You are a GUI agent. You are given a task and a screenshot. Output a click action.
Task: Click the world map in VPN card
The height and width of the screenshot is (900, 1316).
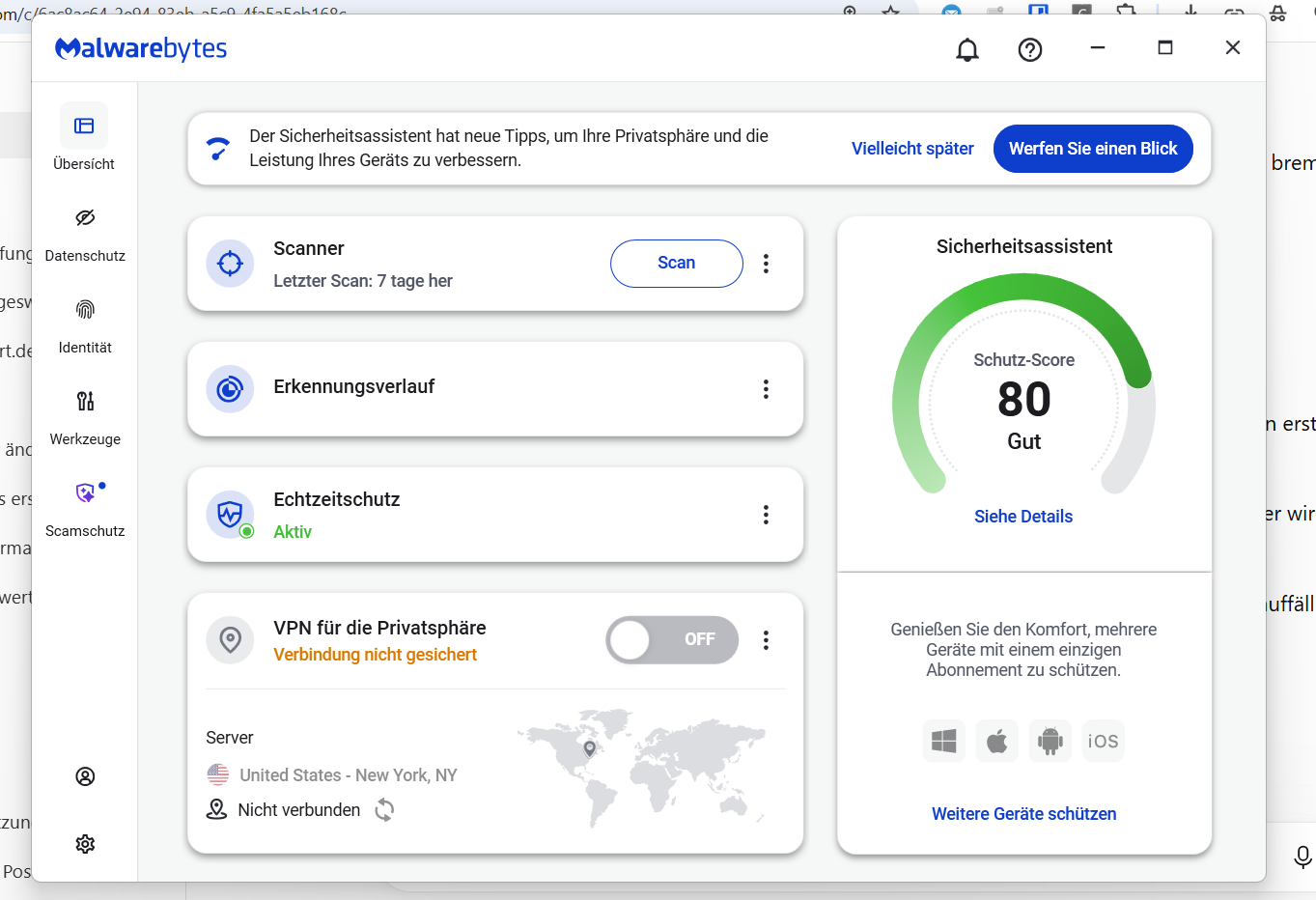click(x=641, y=768)
